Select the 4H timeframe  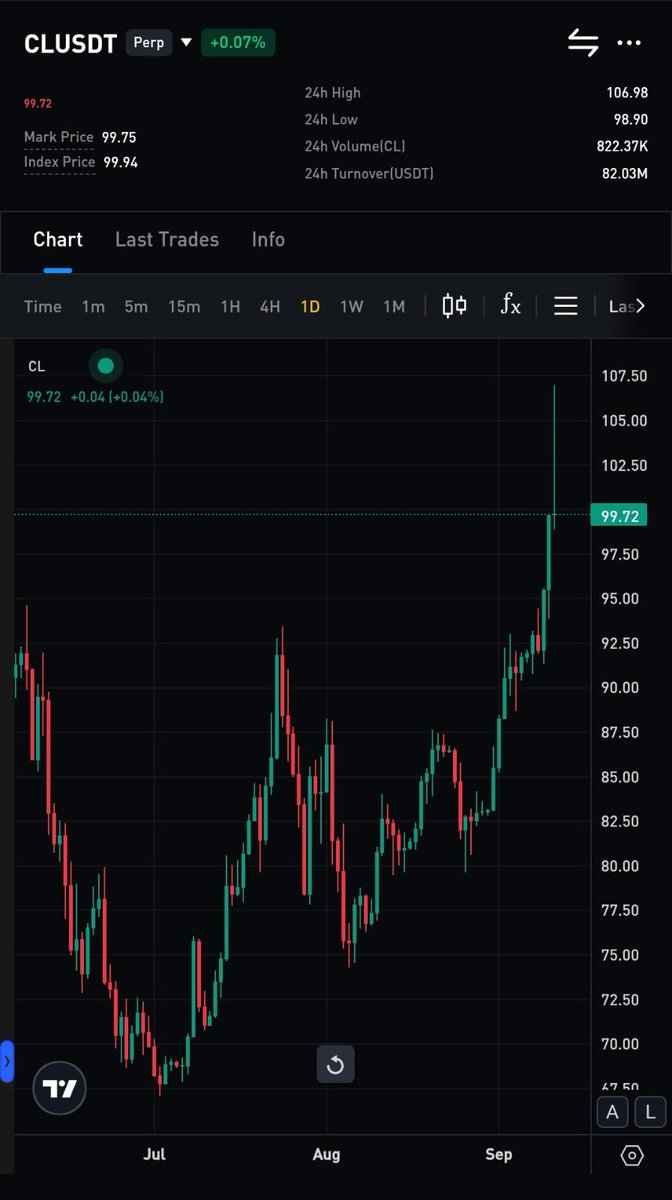tap(270, 306)
